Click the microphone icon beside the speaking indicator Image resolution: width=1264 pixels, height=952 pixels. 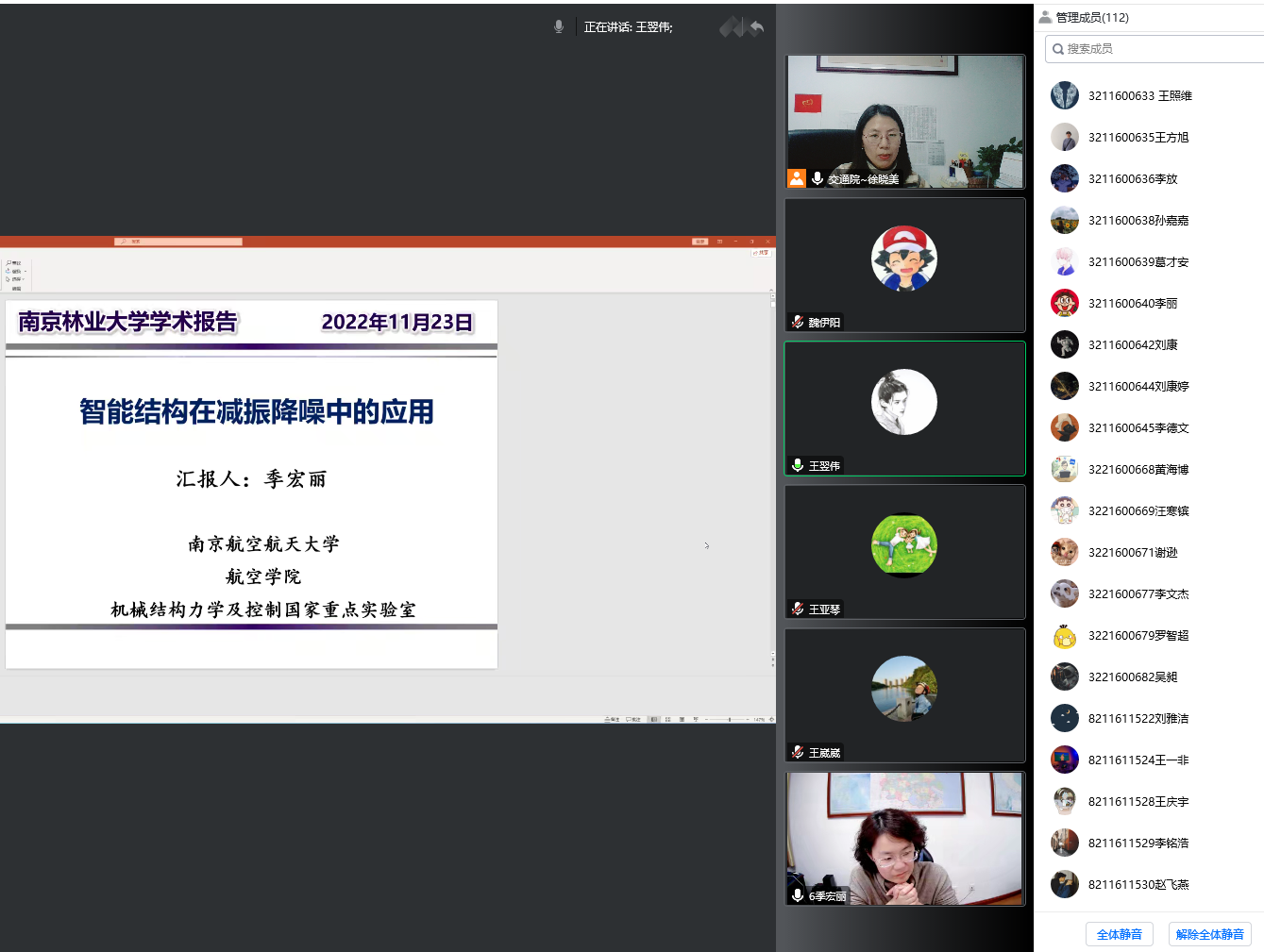coord(559,26)
